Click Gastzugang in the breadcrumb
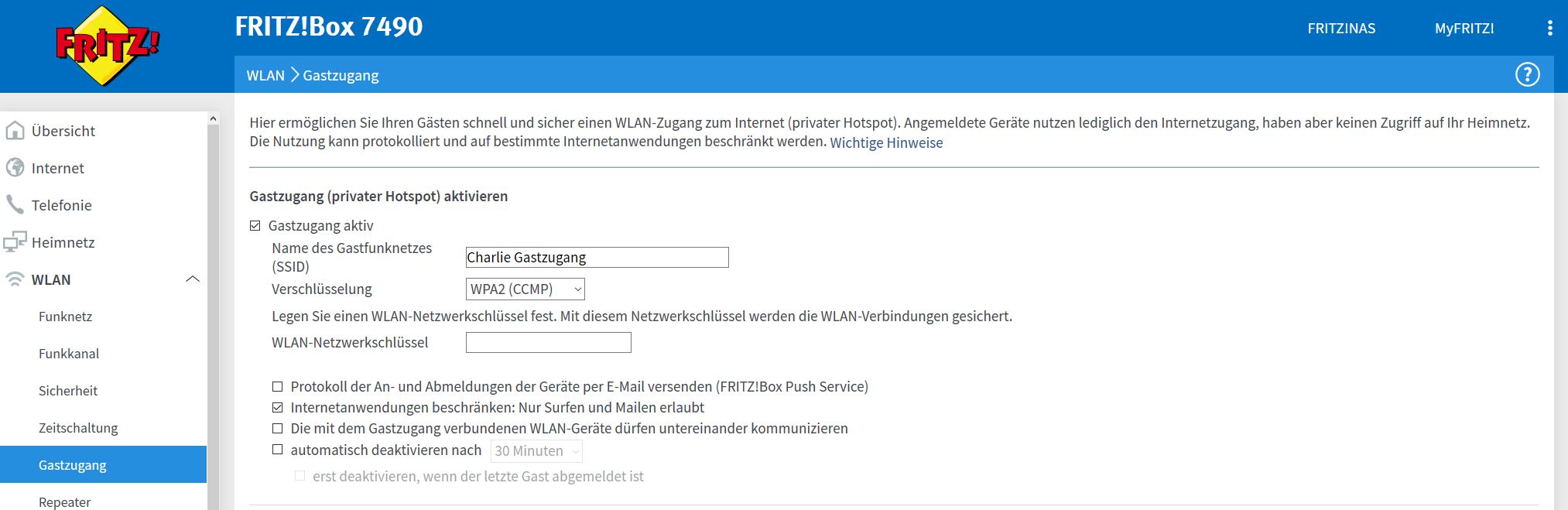Viewport: 1568px width, 510px height. [341, 75]
